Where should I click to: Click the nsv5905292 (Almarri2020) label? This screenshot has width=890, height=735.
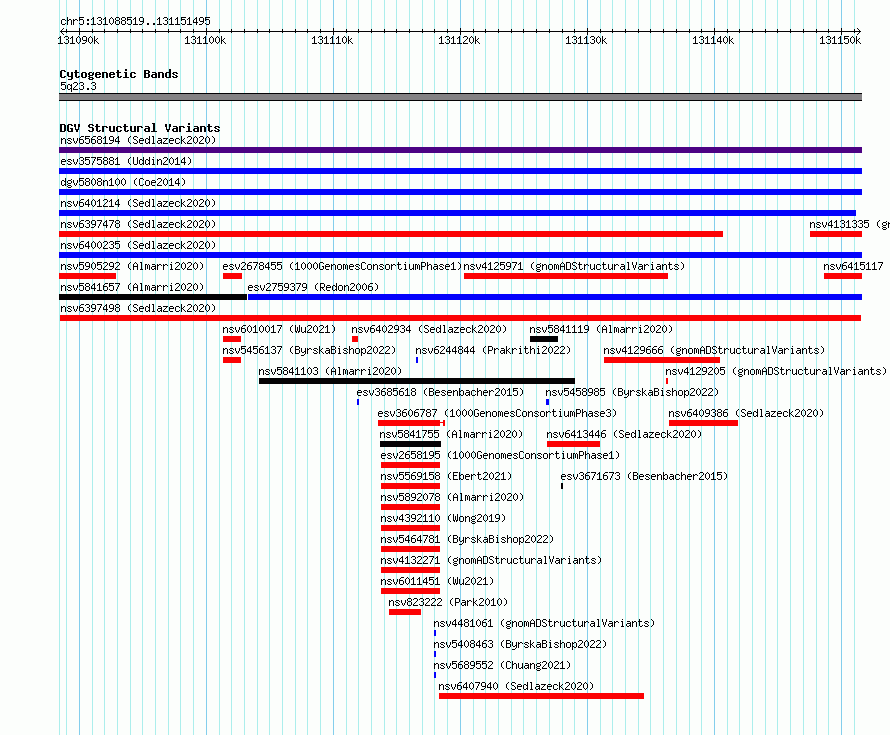click(x=132, y=266)
